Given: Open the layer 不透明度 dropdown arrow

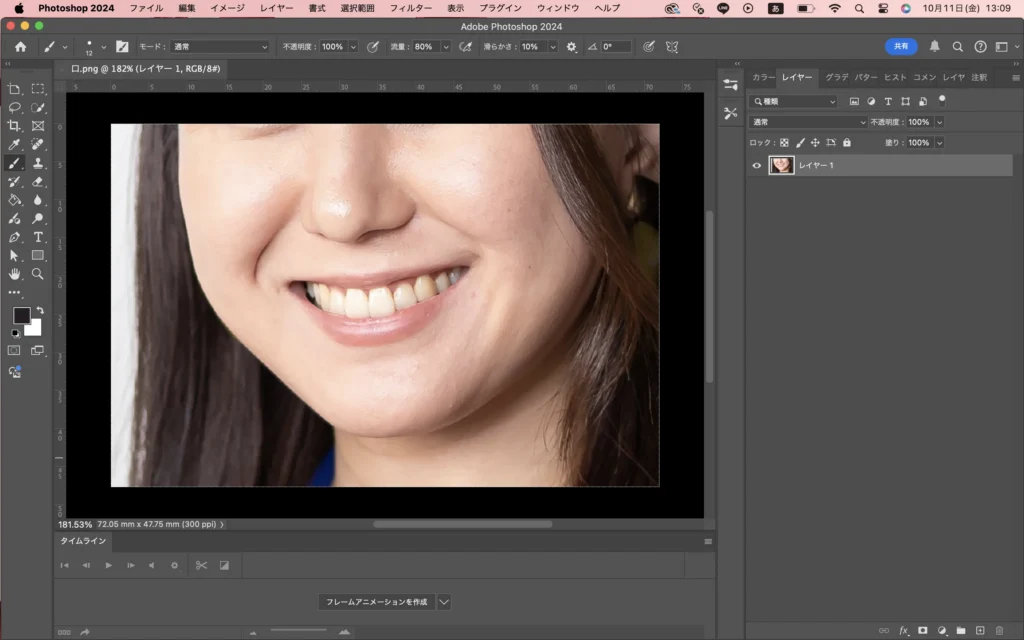Looking at the screenshot, I should pyautogui.click(x=938, y=122).
